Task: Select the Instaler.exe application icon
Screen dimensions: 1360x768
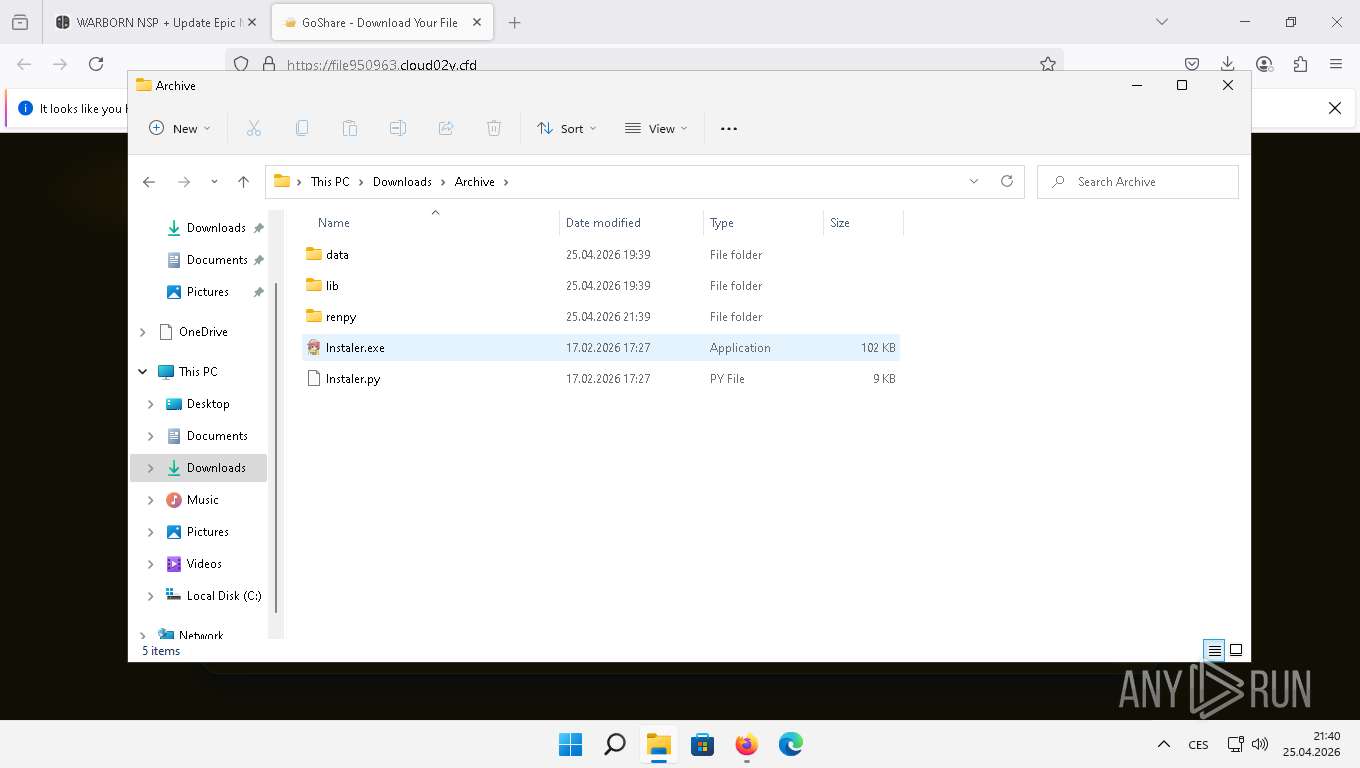Action: [x=314, y=348]
